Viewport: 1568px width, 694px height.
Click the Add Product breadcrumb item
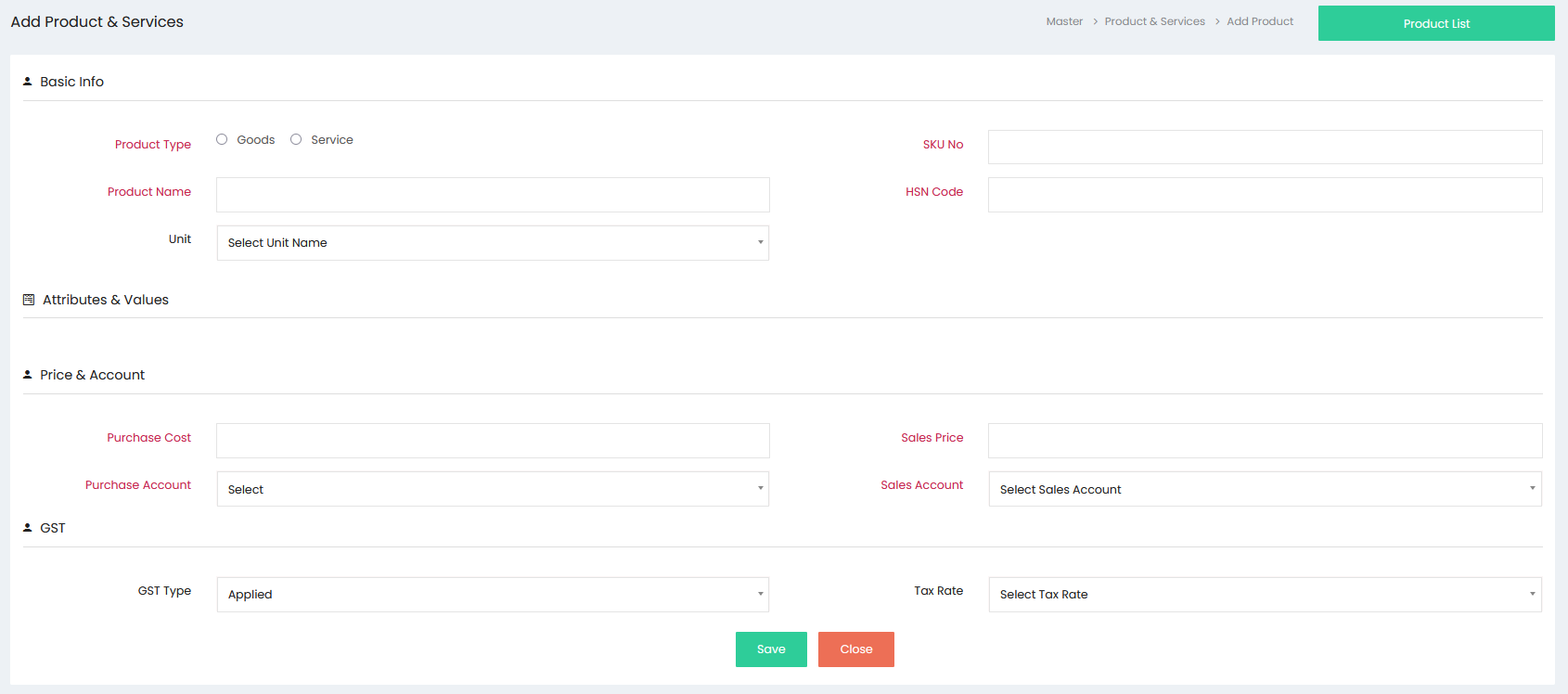pos(1260,21)
